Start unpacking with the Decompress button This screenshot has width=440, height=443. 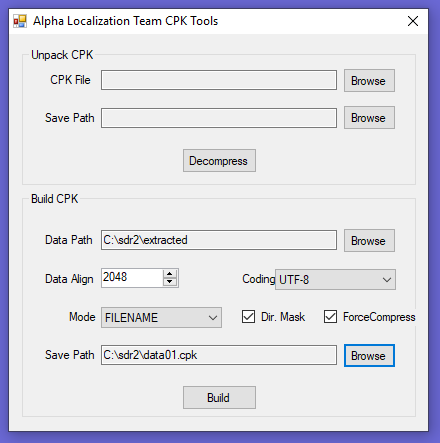(x=219, y=161)
